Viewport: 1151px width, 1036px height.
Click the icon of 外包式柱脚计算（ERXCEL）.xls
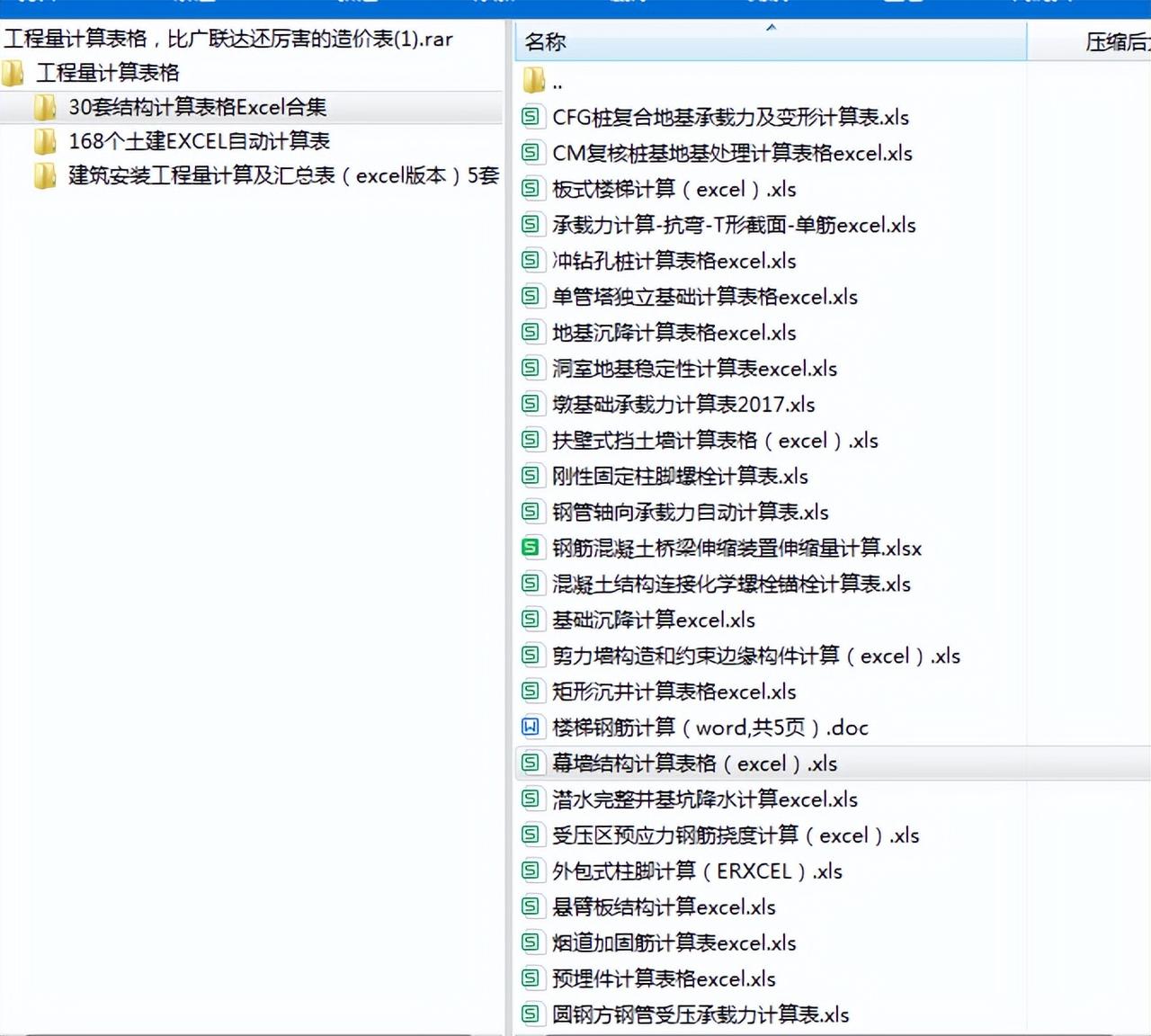(531, 871)
